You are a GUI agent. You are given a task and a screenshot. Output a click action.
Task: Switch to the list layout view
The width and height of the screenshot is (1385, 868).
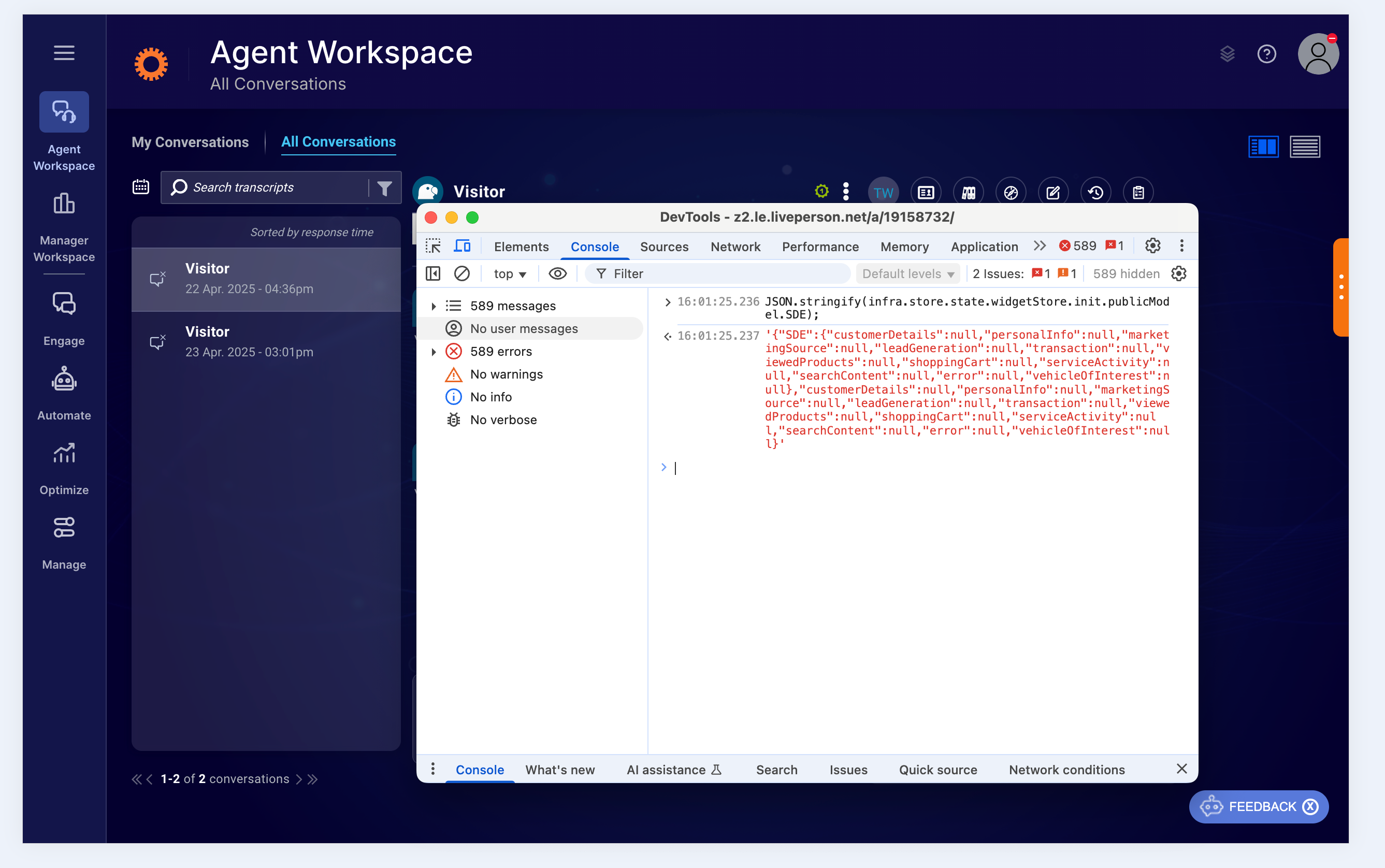click(1305, 147)
